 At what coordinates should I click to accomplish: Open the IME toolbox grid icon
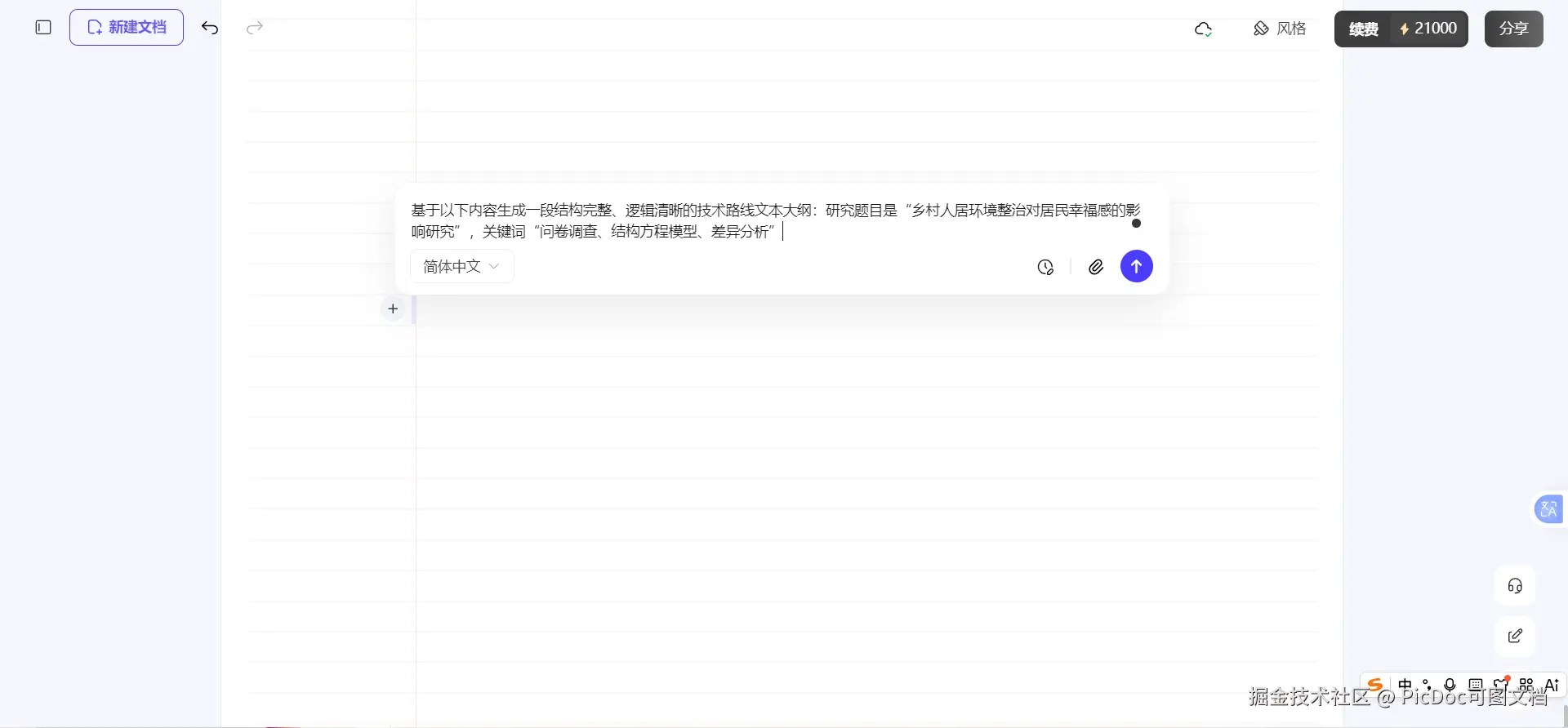[1526, 685]
